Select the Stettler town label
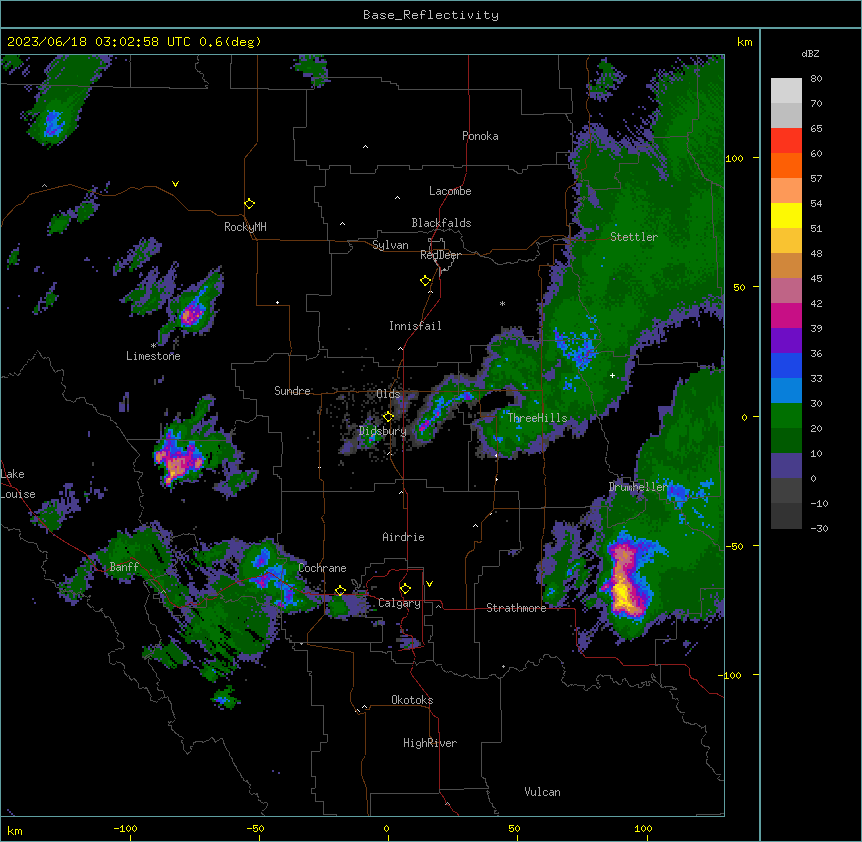 point(634,237)
